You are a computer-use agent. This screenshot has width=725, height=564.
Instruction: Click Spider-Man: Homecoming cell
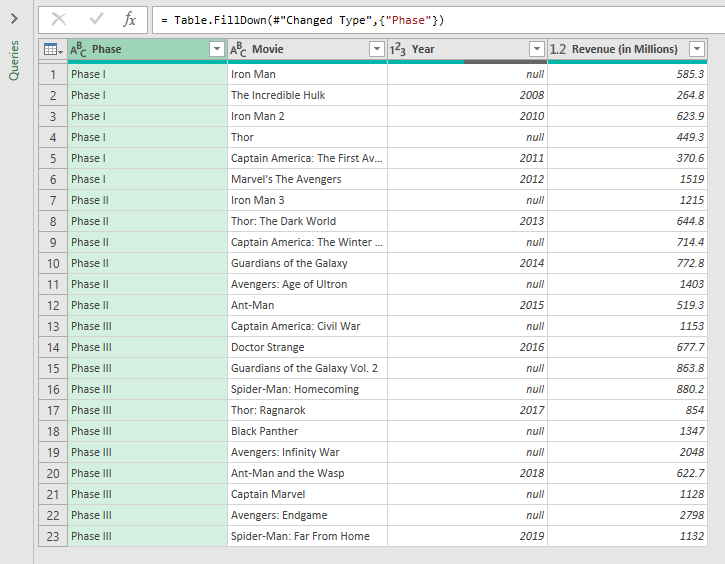(307, 389)
